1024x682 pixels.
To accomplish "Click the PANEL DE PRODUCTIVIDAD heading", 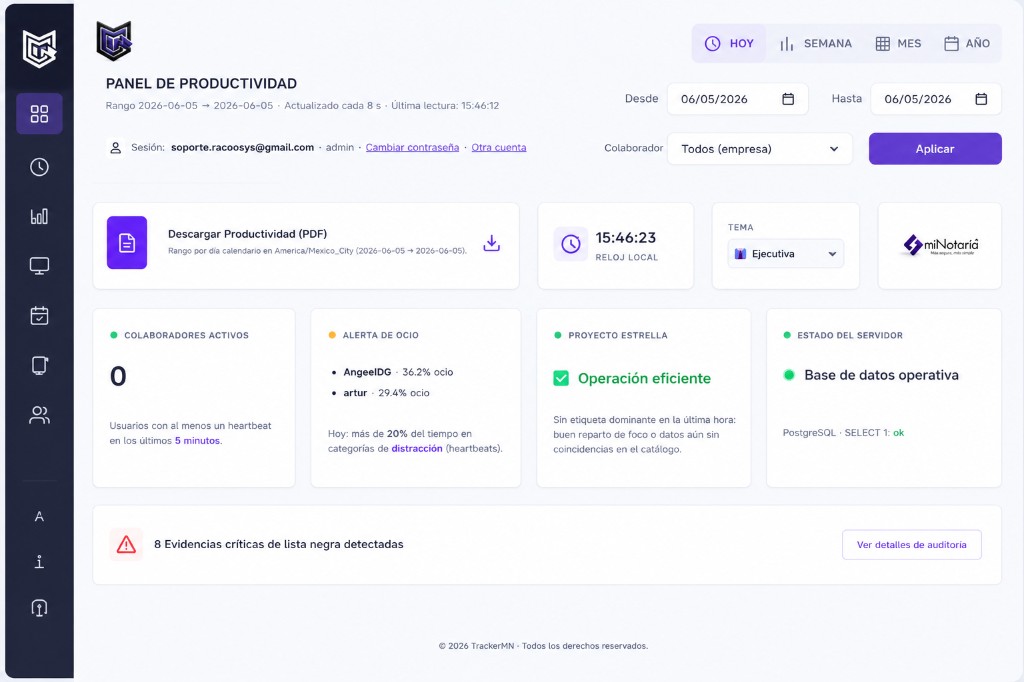I will click(x=201, y=84).
